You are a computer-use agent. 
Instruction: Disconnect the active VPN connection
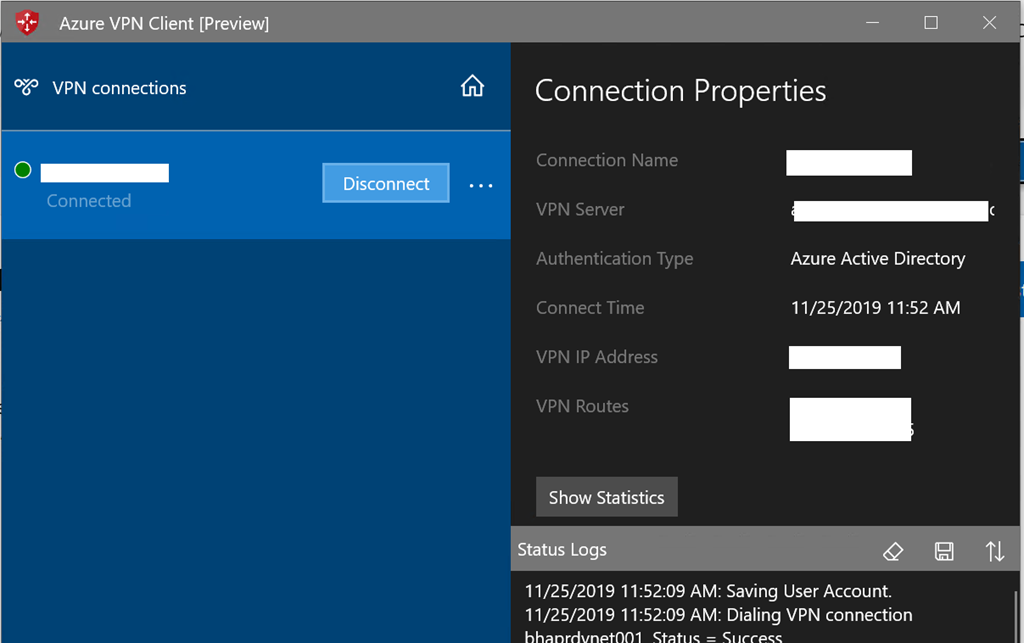coord(386,184)
